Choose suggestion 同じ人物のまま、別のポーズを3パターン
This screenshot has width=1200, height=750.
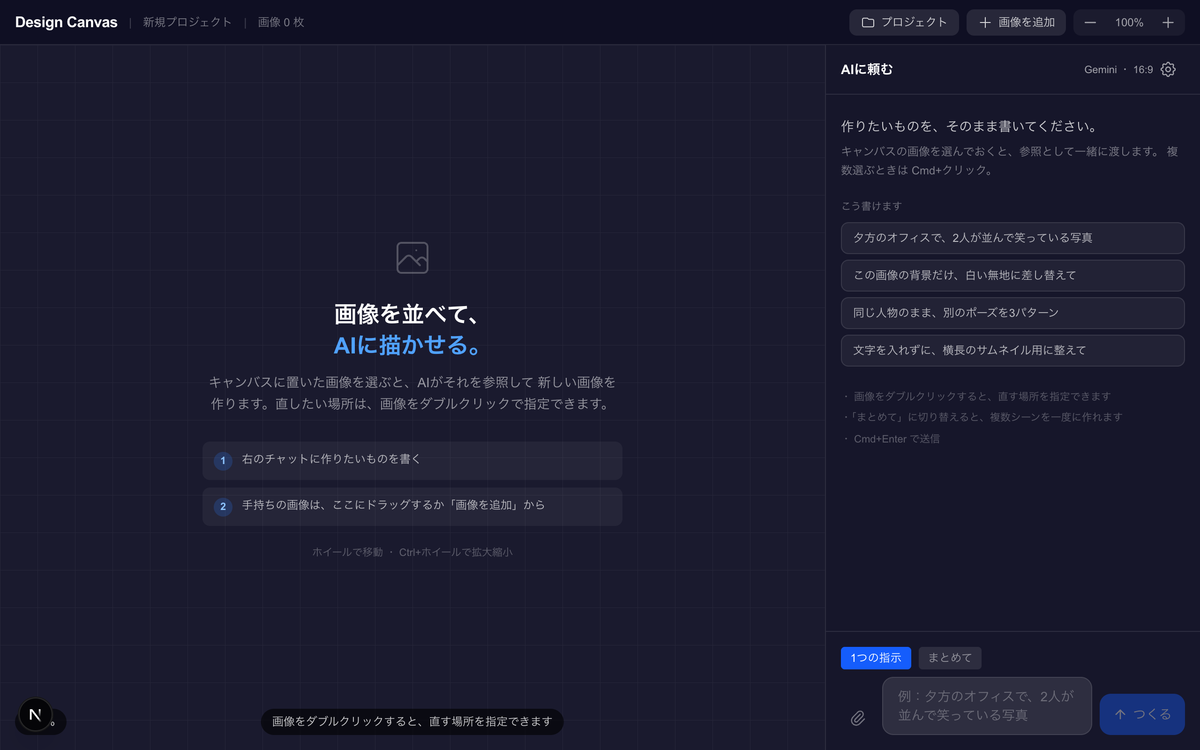tap(1013, 313)
